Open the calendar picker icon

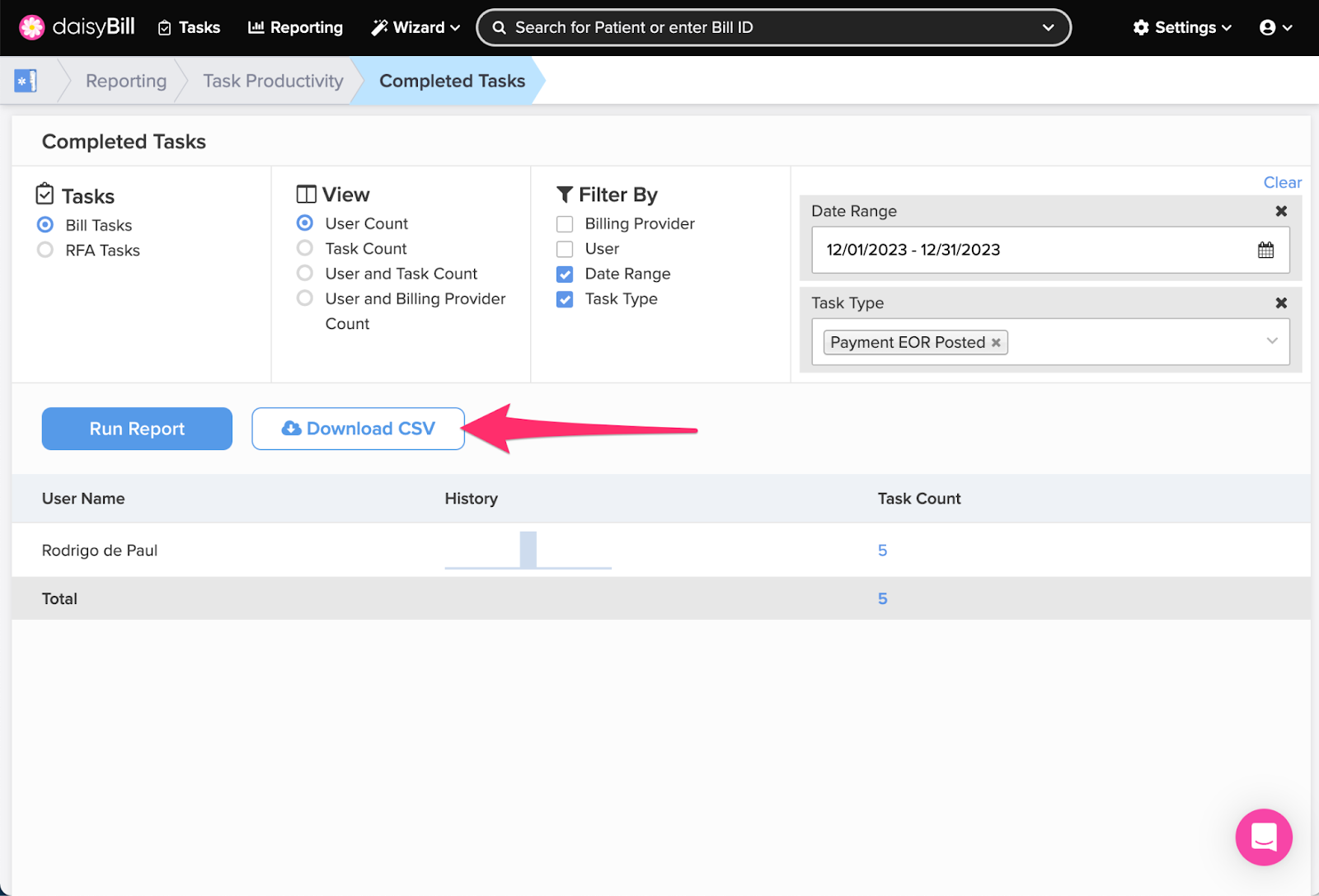pos(1265,250)
